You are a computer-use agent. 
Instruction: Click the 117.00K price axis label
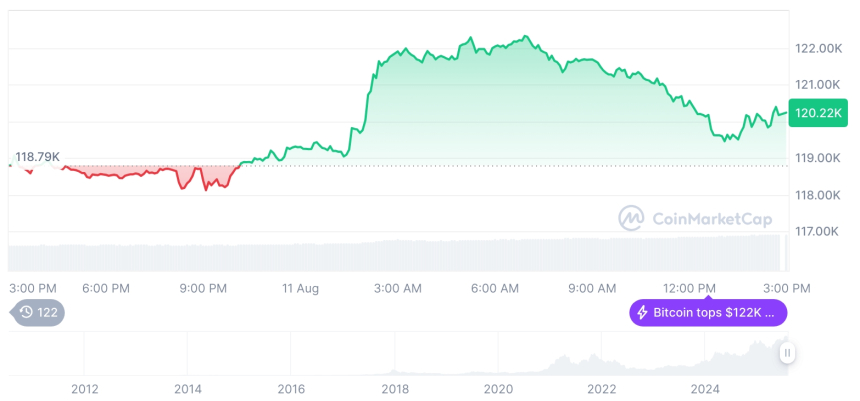[818, 231]
